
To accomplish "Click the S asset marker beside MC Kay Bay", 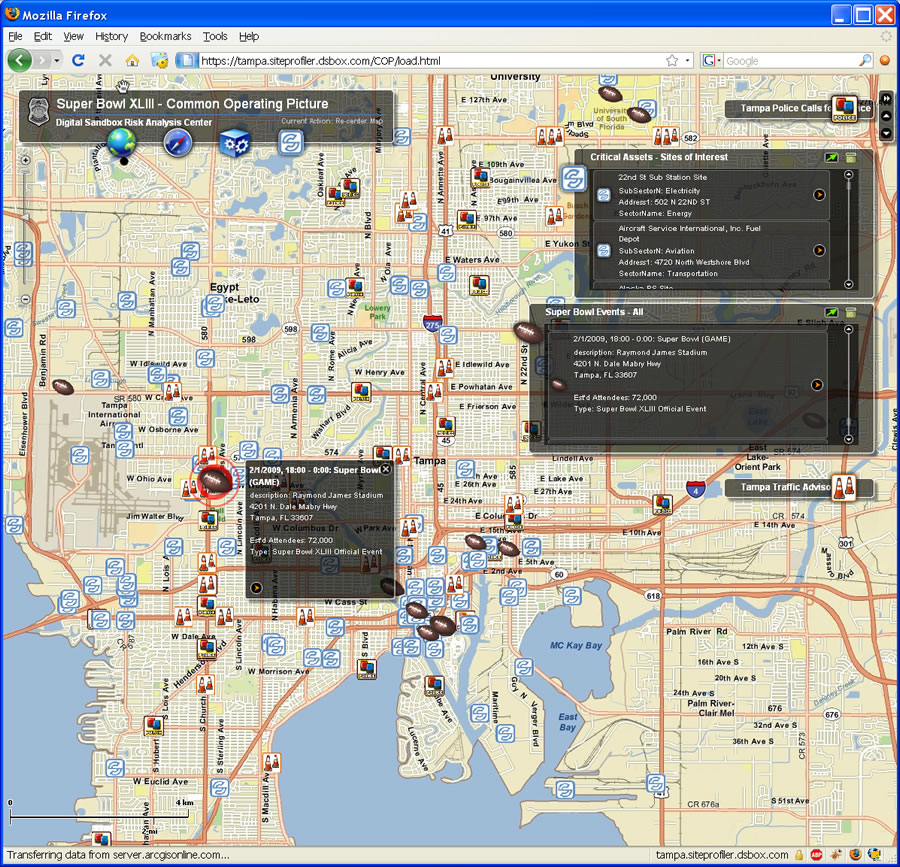I will (571, 596).
